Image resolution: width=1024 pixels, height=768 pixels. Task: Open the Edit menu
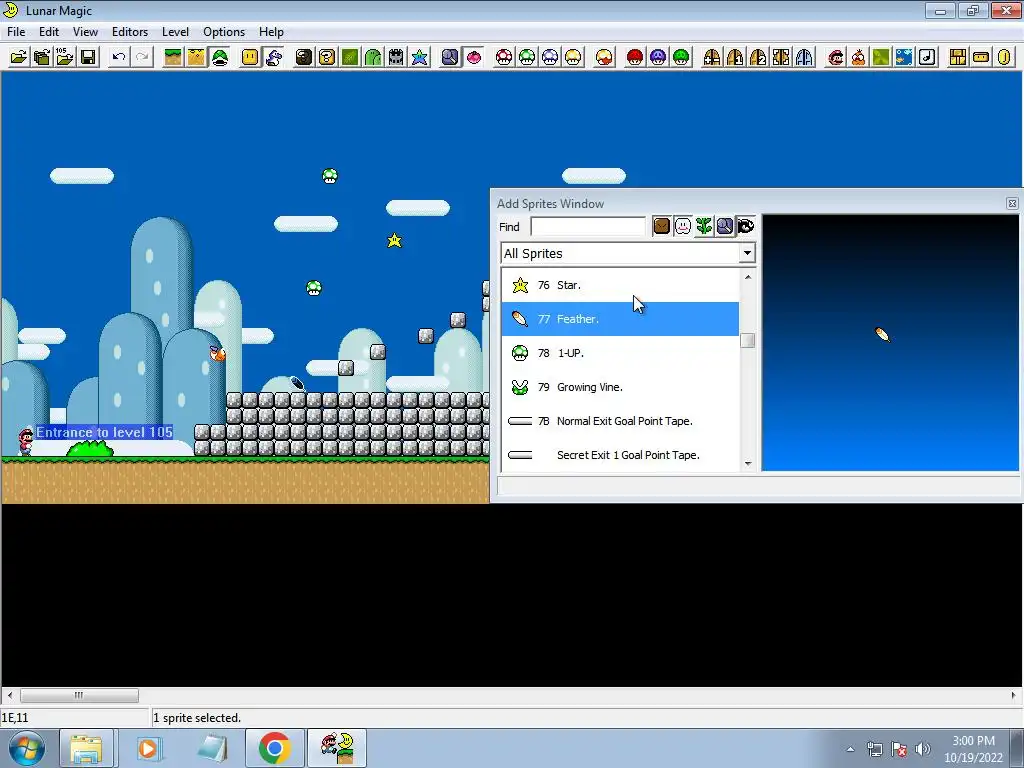coord(49,32)
